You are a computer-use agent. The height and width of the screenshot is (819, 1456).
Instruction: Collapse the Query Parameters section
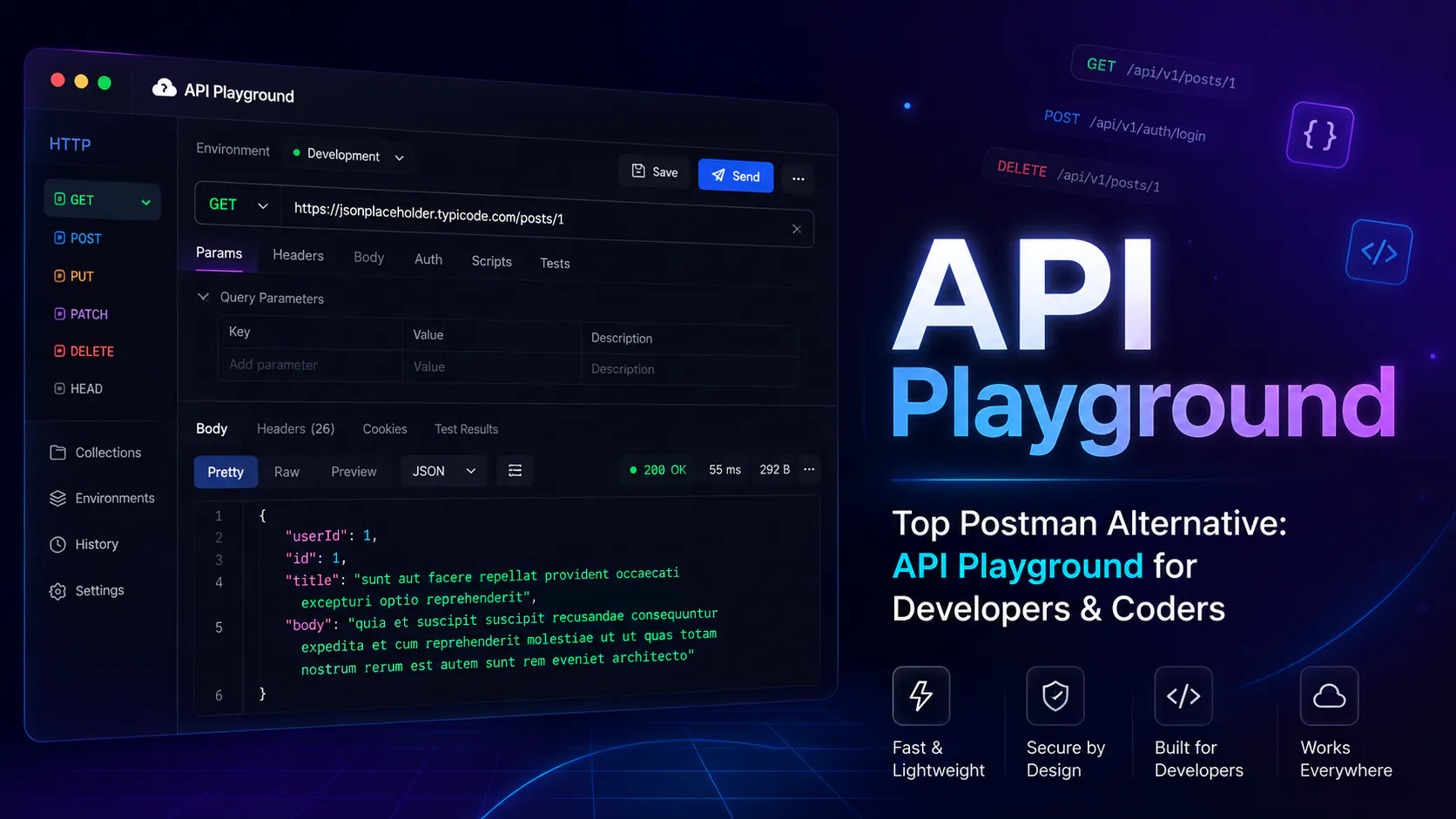click(203, 297)
